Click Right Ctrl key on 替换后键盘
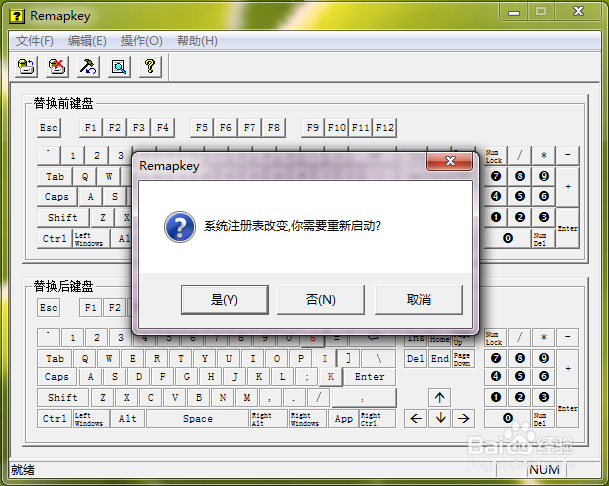The height and width of the screenshot is (486, 609). pos(378,419)
